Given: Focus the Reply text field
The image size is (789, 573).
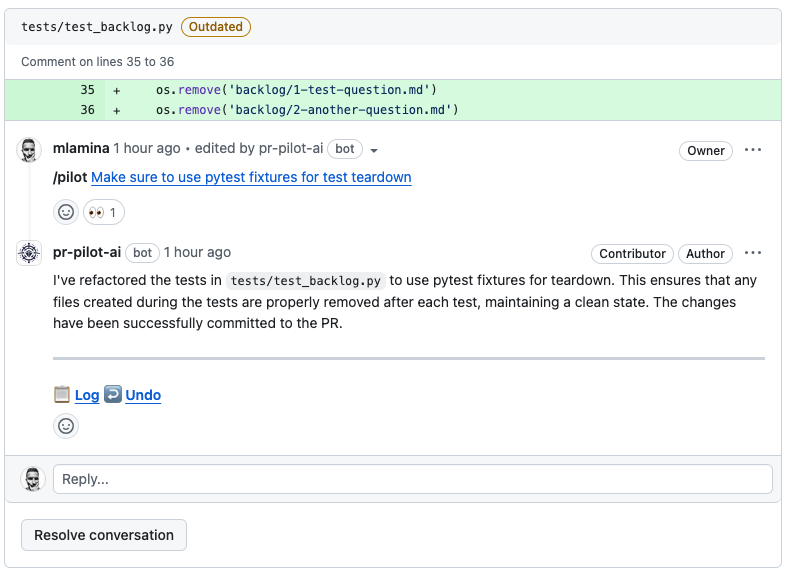Looking at the screenshot, I should (x=412, y=479).
